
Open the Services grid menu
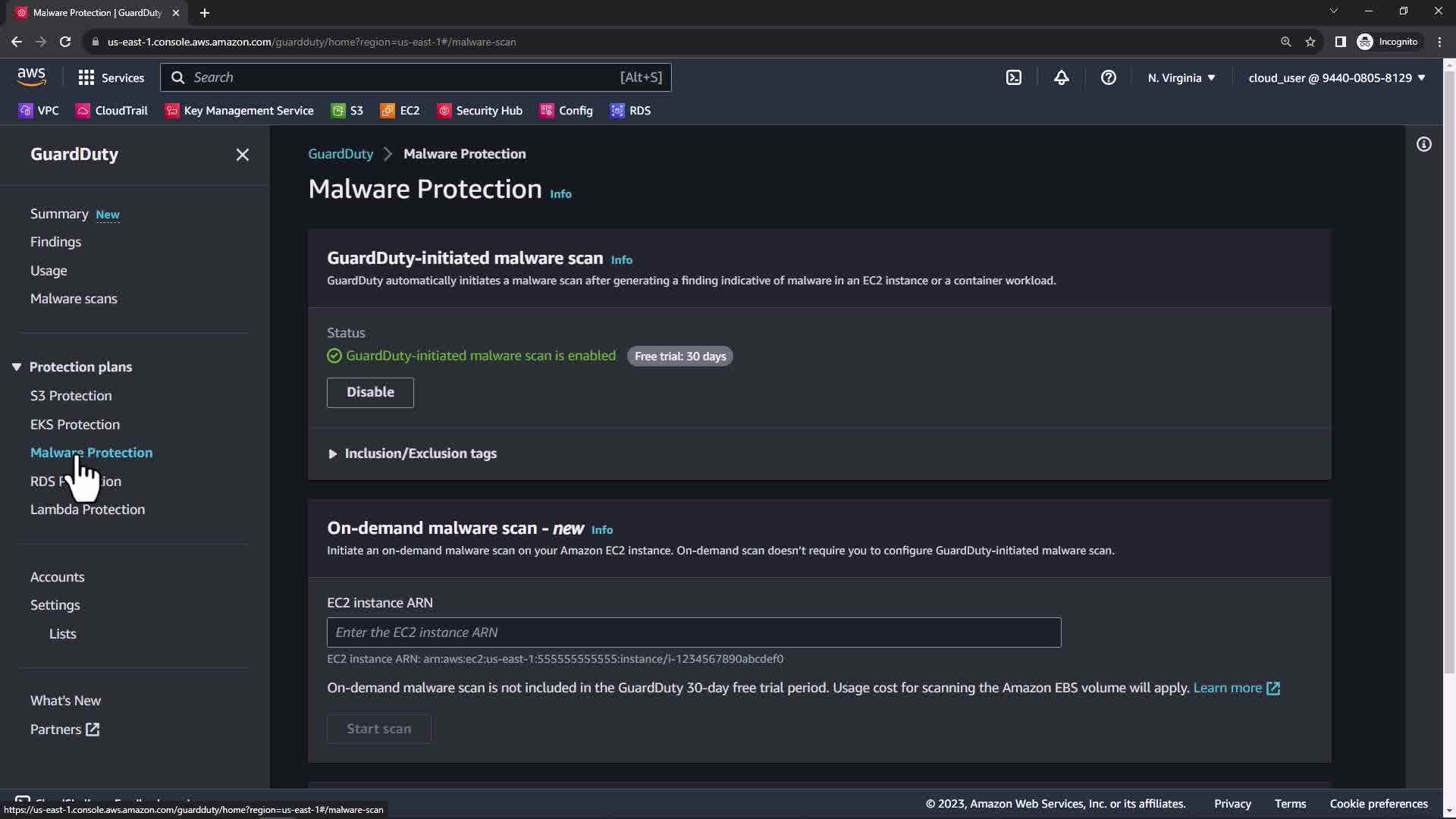pos(111,77)
